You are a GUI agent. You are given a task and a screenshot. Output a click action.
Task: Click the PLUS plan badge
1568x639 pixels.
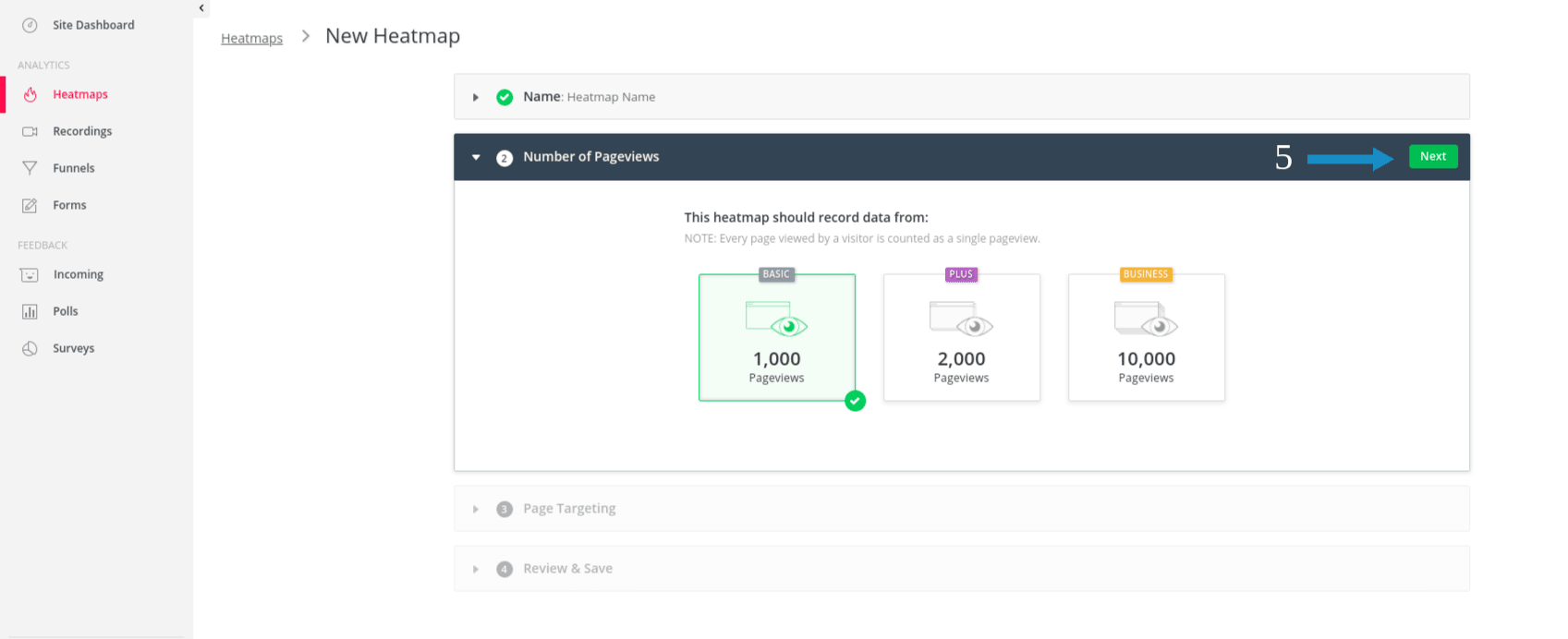click(961, 274)
